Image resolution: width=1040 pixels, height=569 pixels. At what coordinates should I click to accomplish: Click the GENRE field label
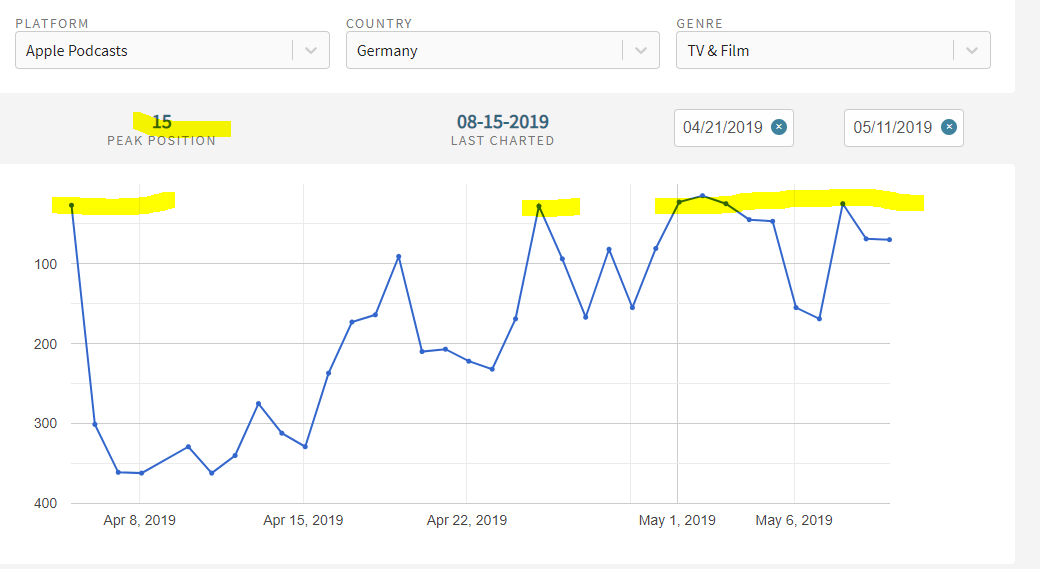point(699,23)
